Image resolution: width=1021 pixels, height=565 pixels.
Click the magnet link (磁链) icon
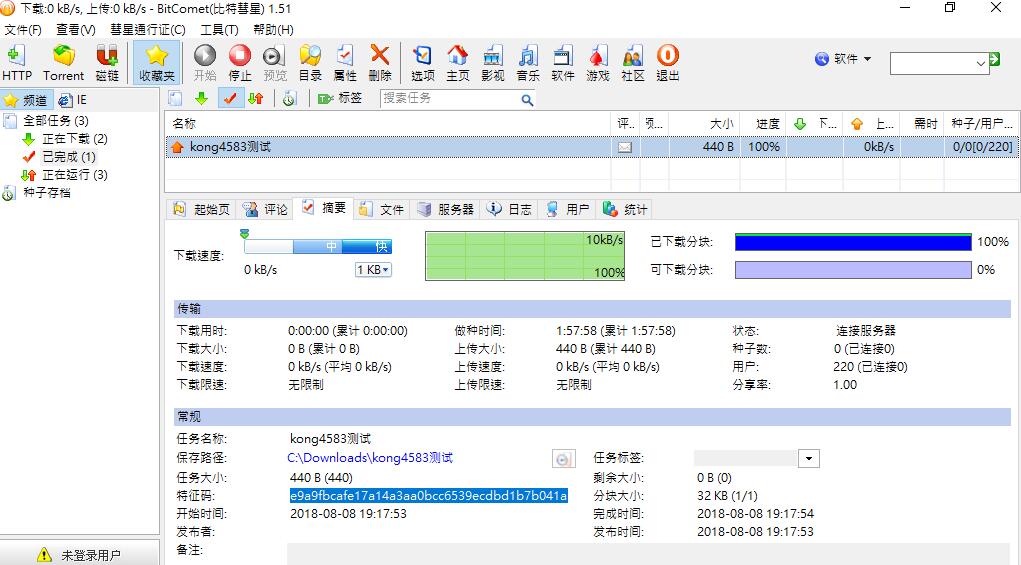tap(107, 63)
